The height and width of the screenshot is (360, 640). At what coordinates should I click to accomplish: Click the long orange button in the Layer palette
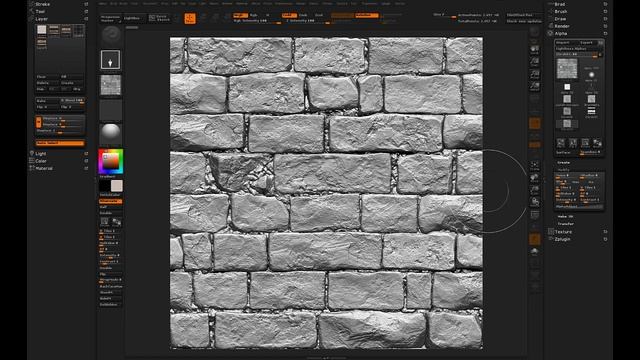[x=60, y=143]
